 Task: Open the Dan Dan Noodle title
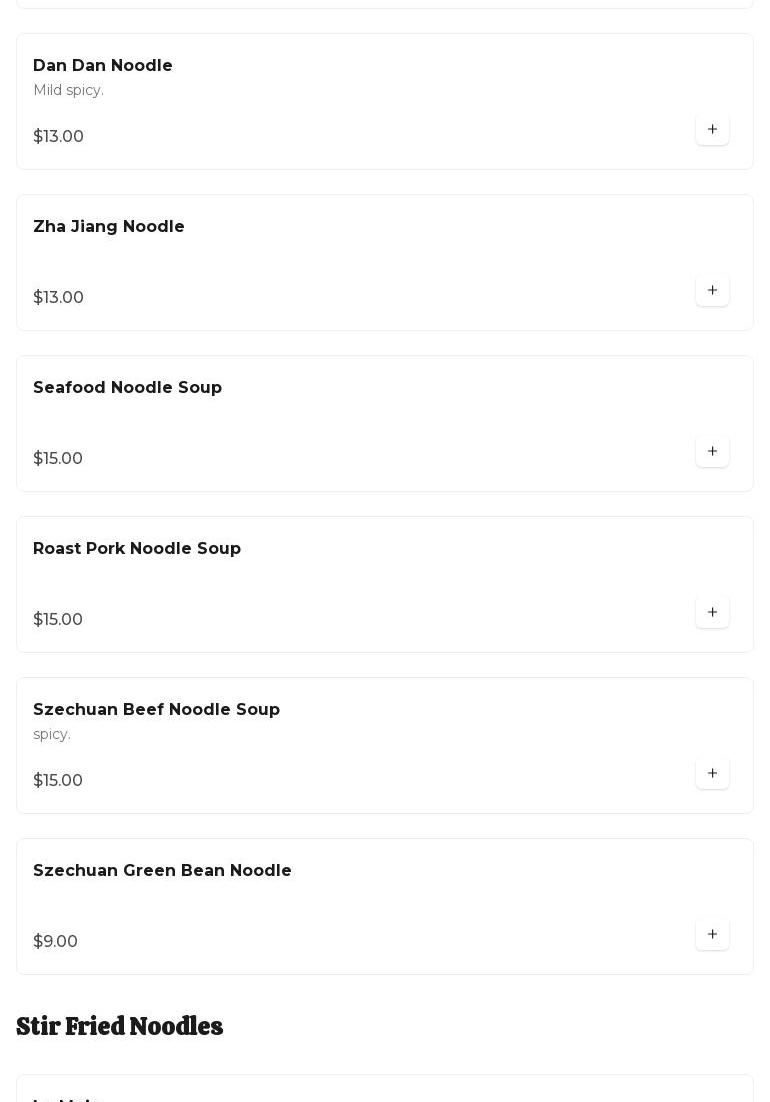[103, 66]
